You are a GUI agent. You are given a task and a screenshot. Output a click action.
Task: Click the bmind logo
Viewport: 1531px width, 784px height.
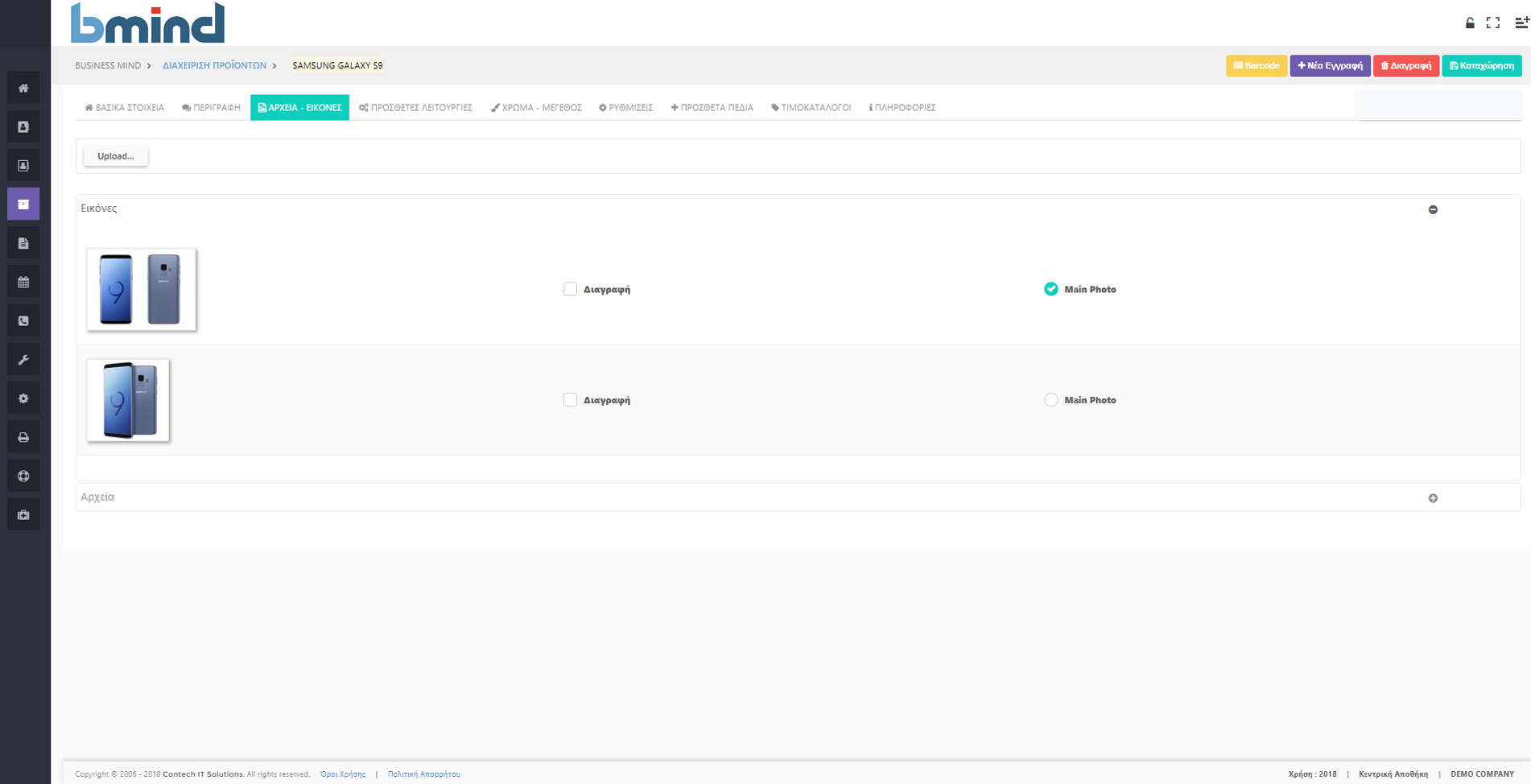click(x=147, y=23)
